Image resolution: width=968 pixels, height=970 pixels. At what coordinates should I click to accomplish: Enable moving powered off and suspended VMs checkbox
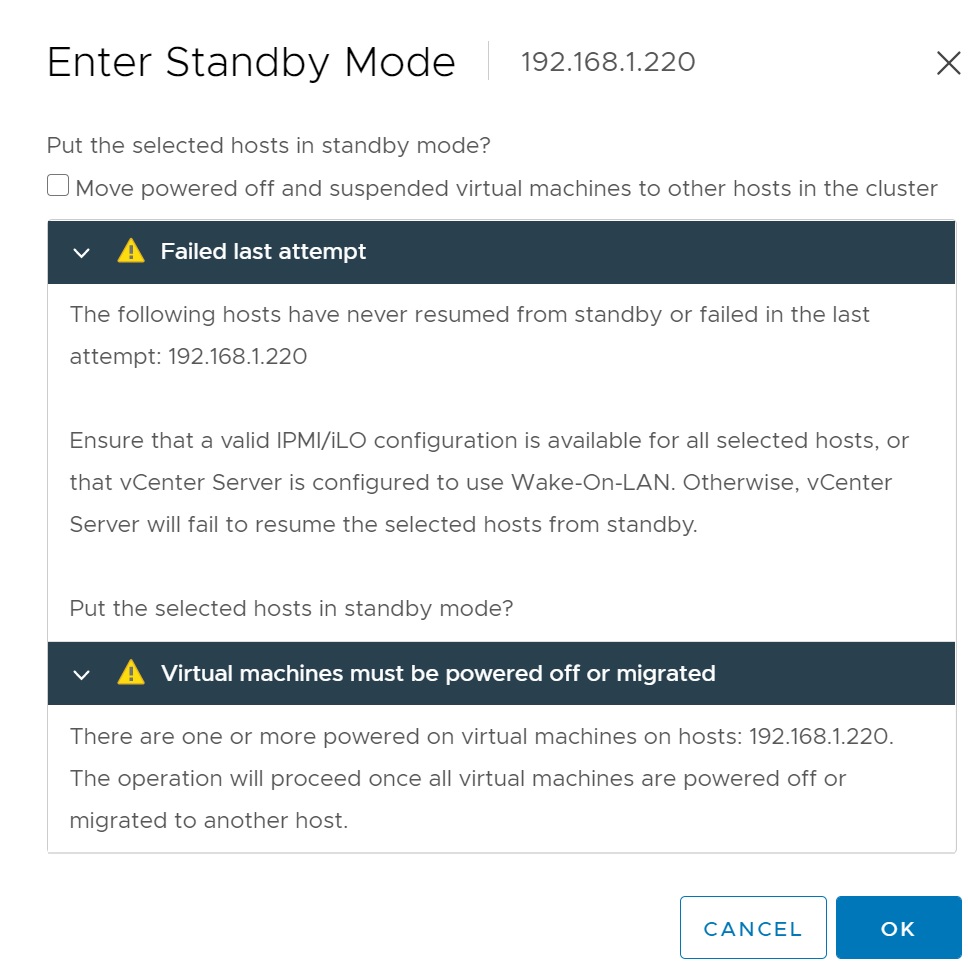click(58, 187)
